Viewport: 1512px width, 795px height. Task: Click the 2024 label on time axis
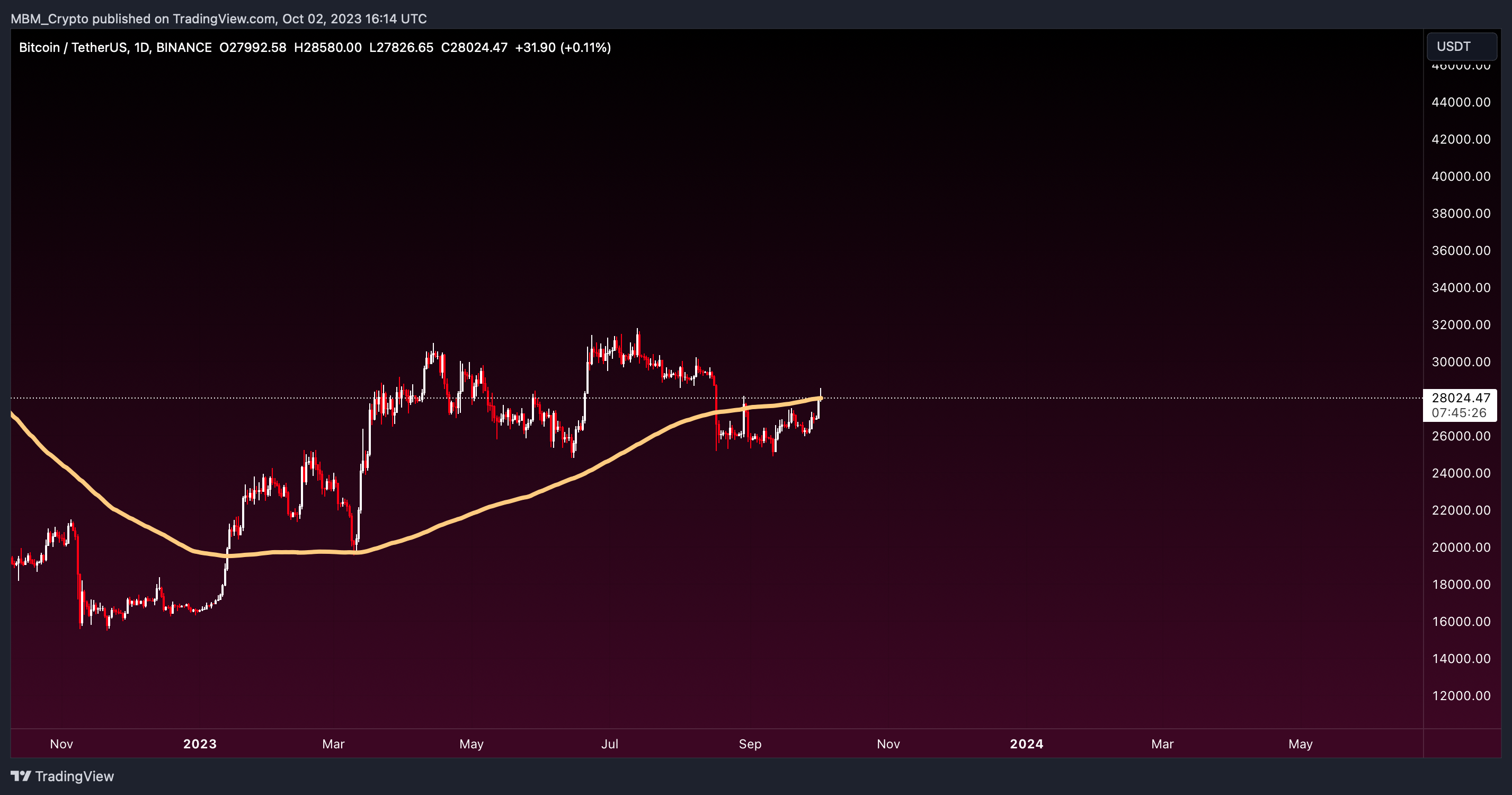point(1027,744)
